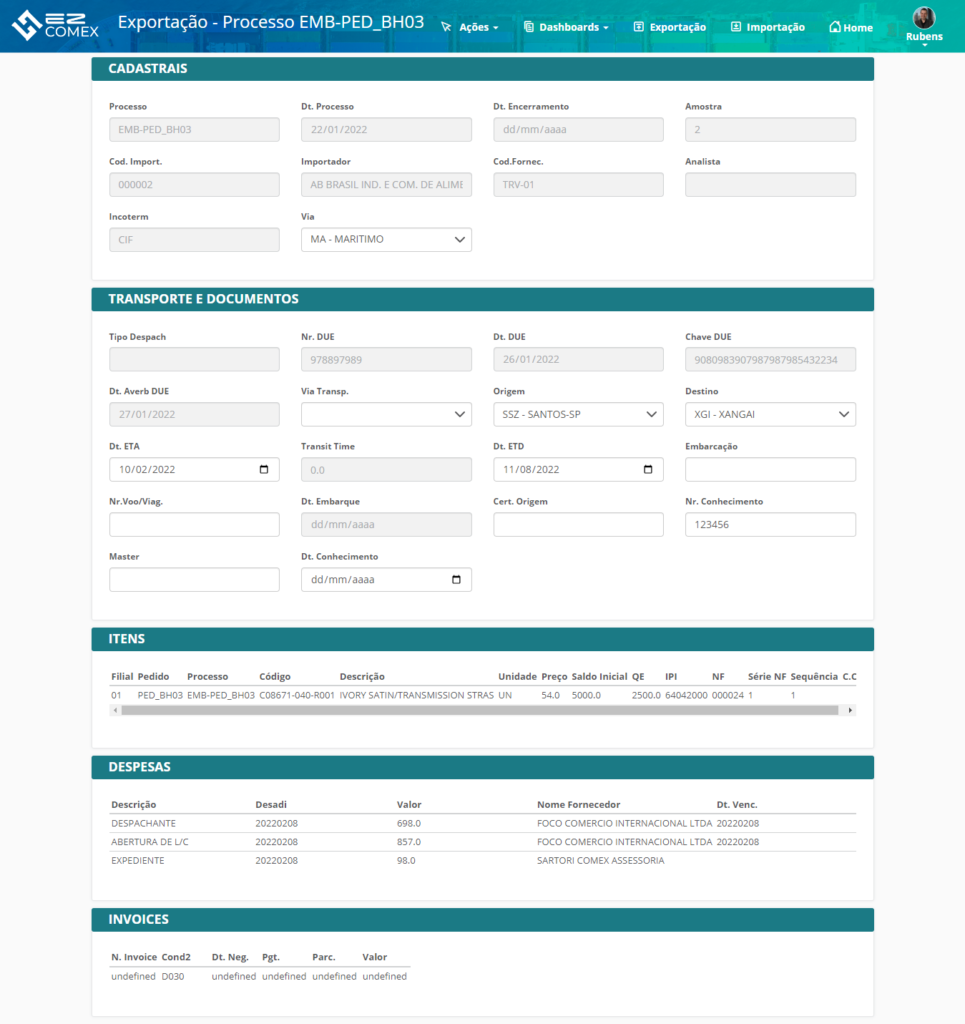Image resolution: width=965 pixels, height=1024 pixels.
Task: Click the Nr. Conhecimento field 123456
Action: tap(770, 525)
